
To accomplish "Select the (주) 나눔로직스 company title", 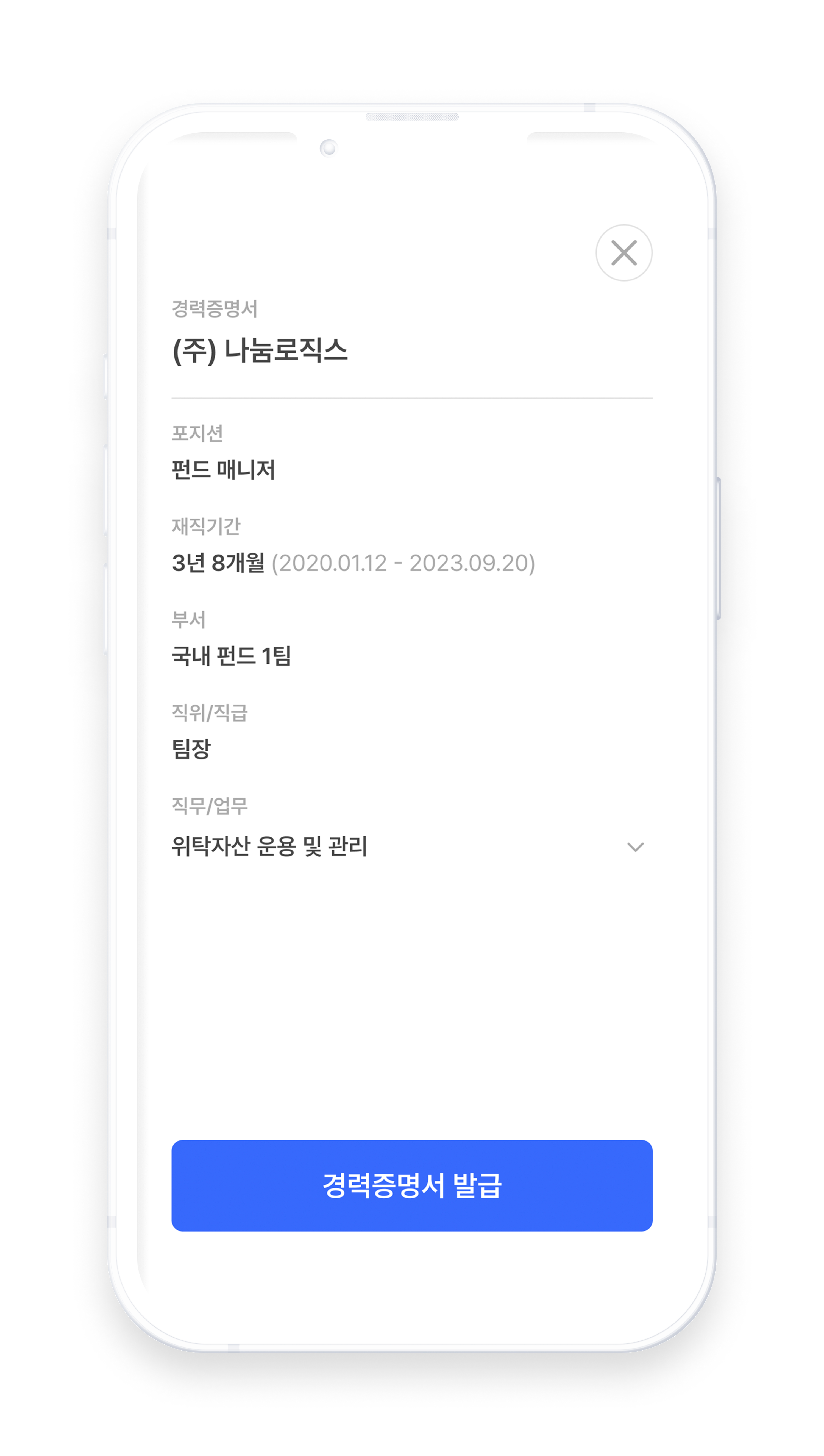I will coord(260,350).
